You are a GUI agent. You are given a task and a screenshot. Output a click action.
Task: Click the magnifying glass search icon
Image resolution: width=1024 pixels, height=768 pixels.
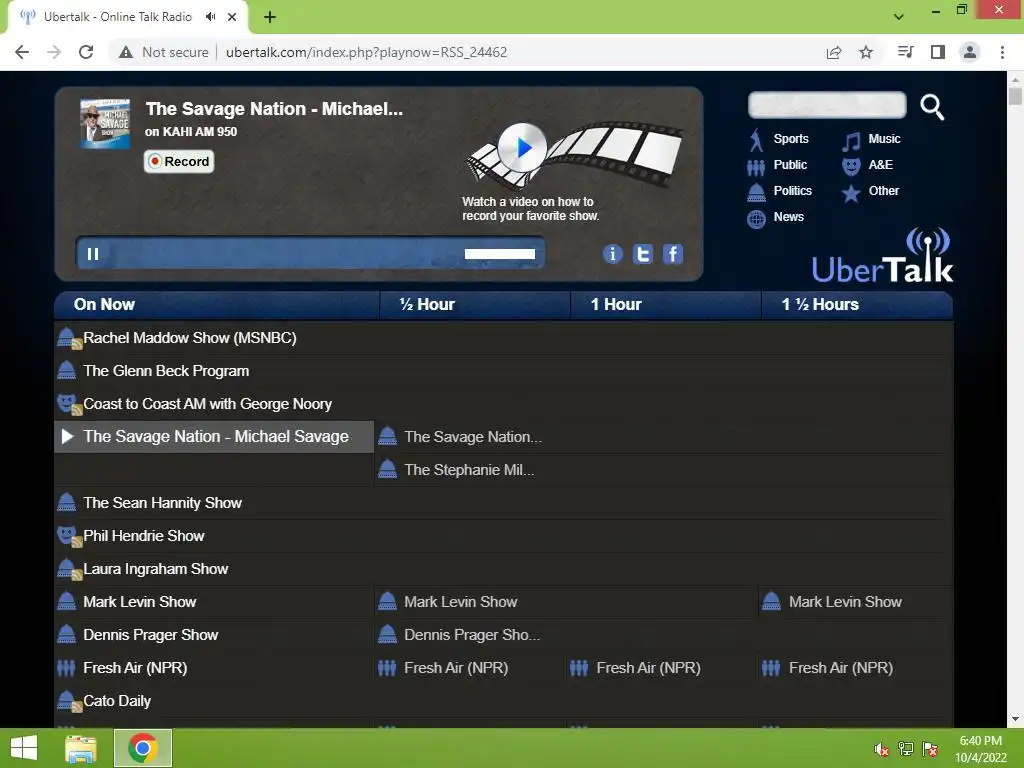(x=932, y=106)
